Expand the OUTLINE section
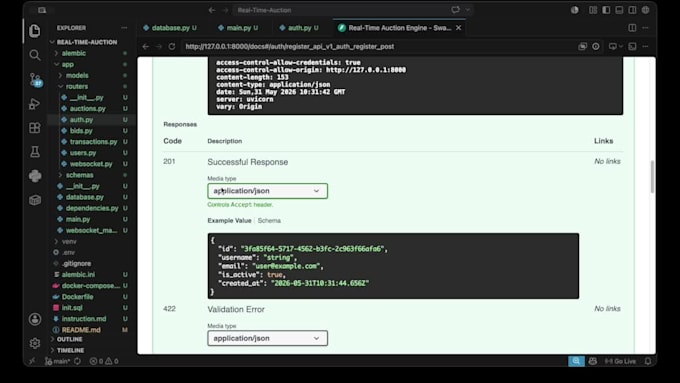This screenshot has height=383, width=680. pyautogui.click(x=69, y=339)
